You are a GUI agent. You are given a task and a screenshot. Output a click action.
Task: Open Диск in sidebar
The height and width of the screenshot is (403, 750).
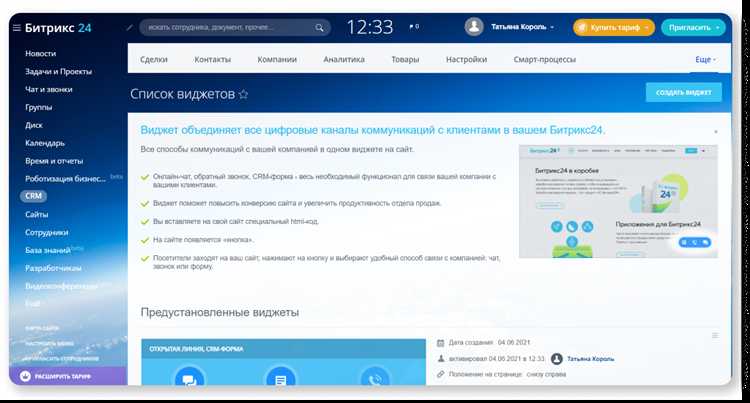coord(34,125)
